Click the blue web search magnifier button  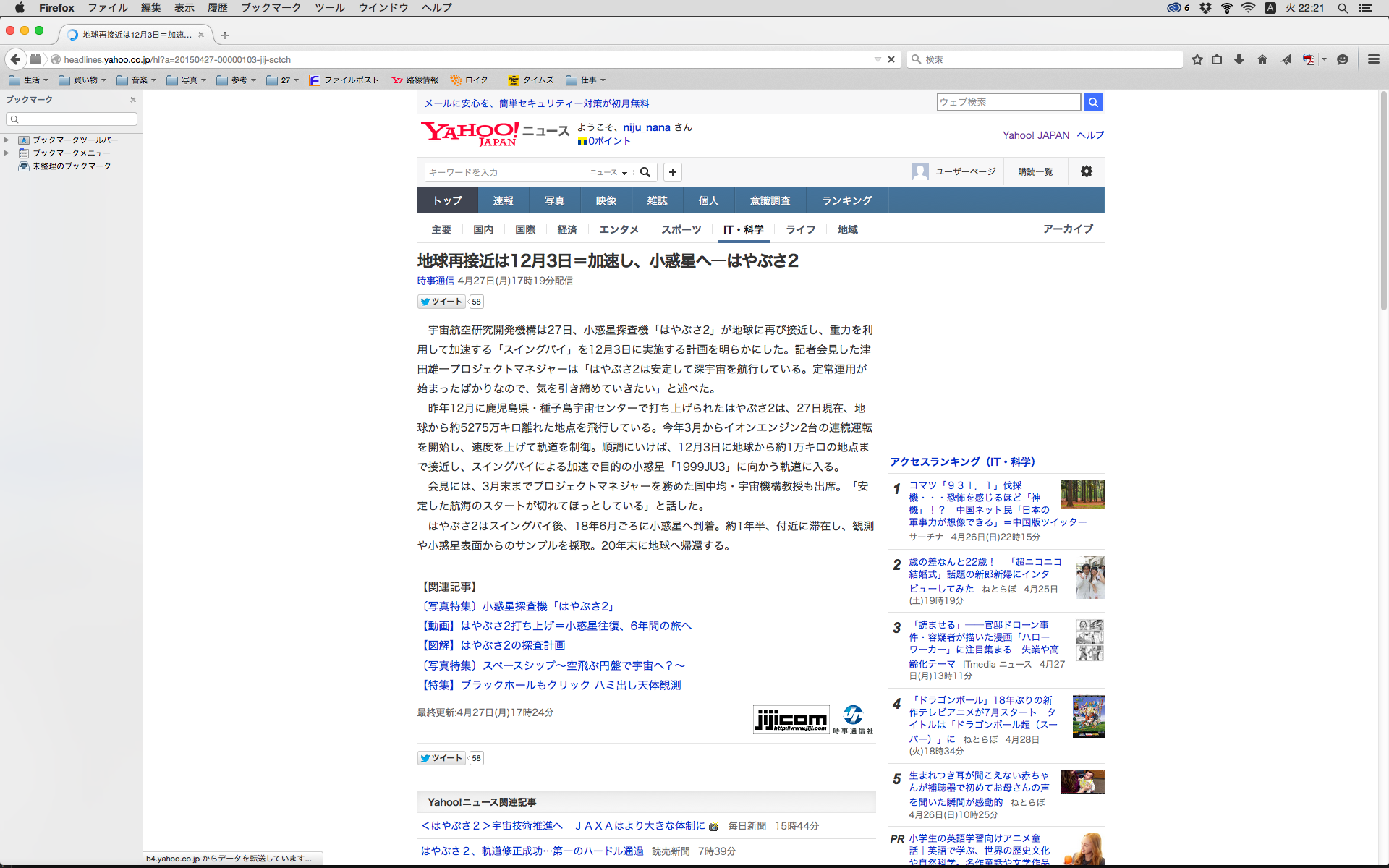coord(1093,102)
